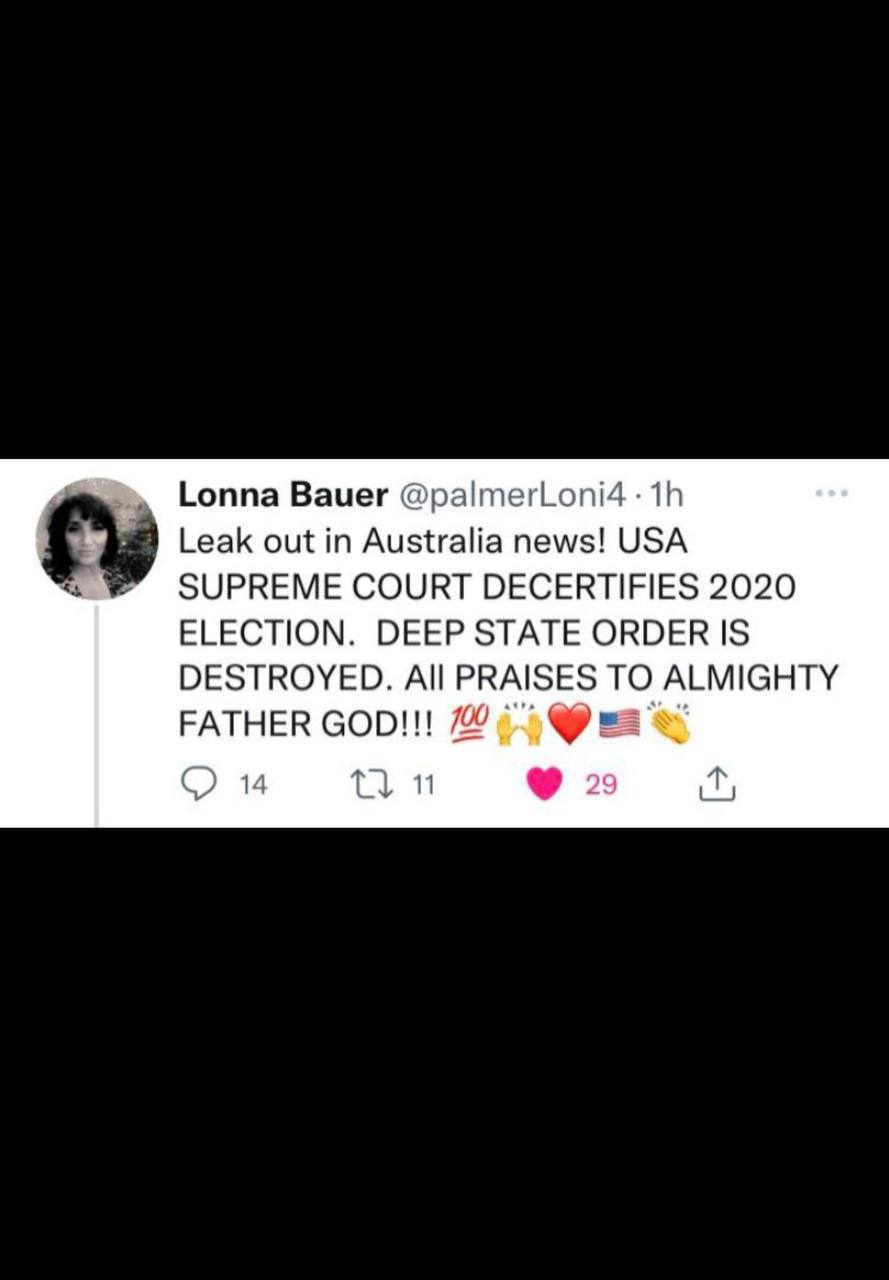The height and width of the screenshot is (1280, 889).
Task: Click the like count 29
Action: [x=600, y=786]
